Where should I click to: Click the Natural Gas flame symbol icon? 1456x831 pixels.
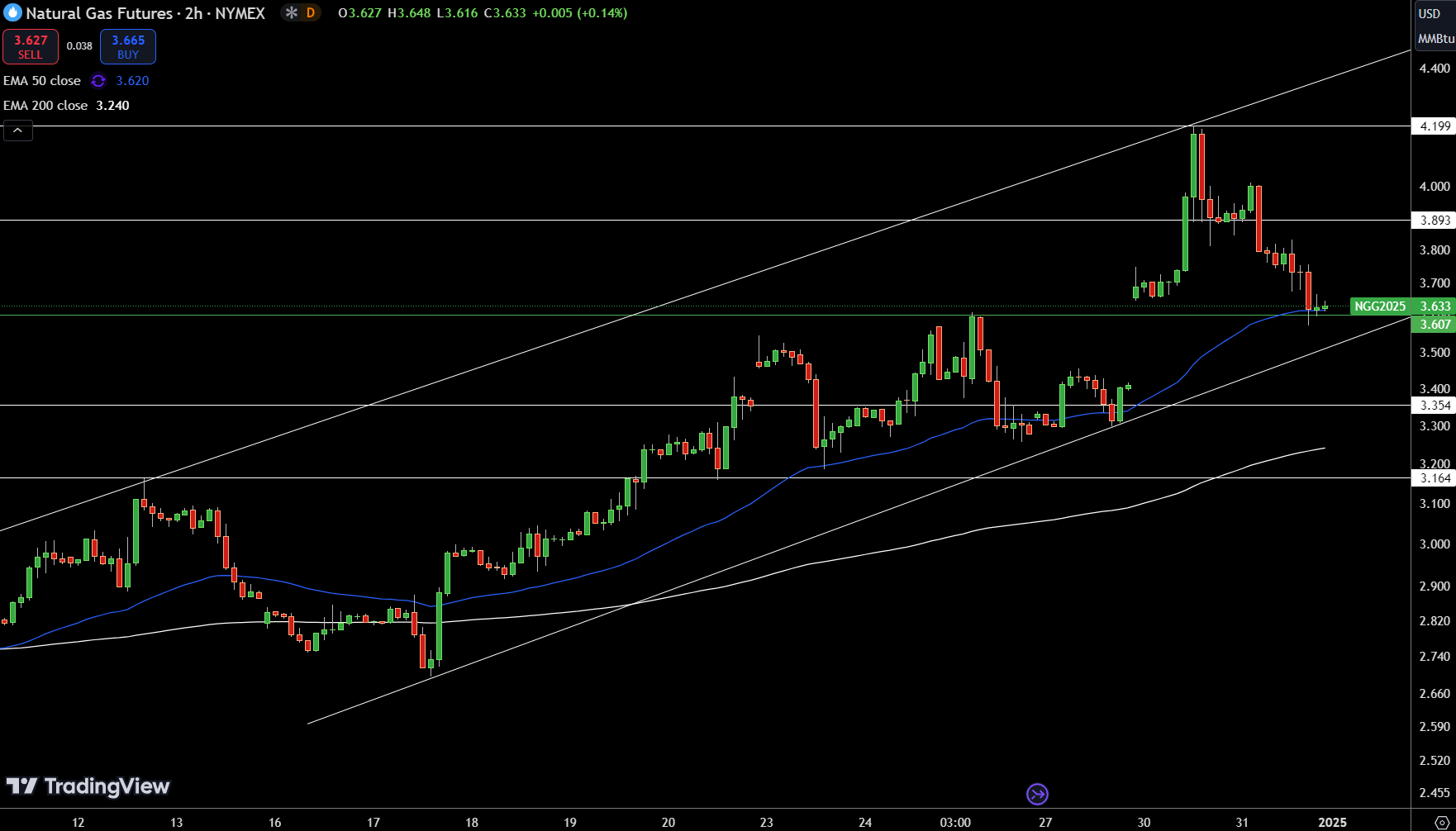click(x=12, y=13)
